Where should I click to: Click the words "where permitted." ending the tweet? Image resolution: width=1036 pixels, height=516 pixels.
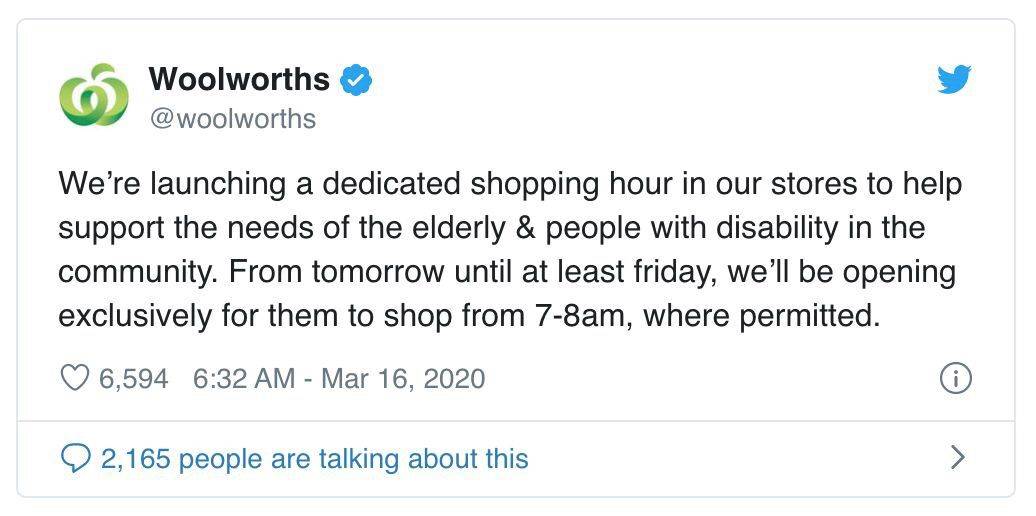[x=762, y=318]
